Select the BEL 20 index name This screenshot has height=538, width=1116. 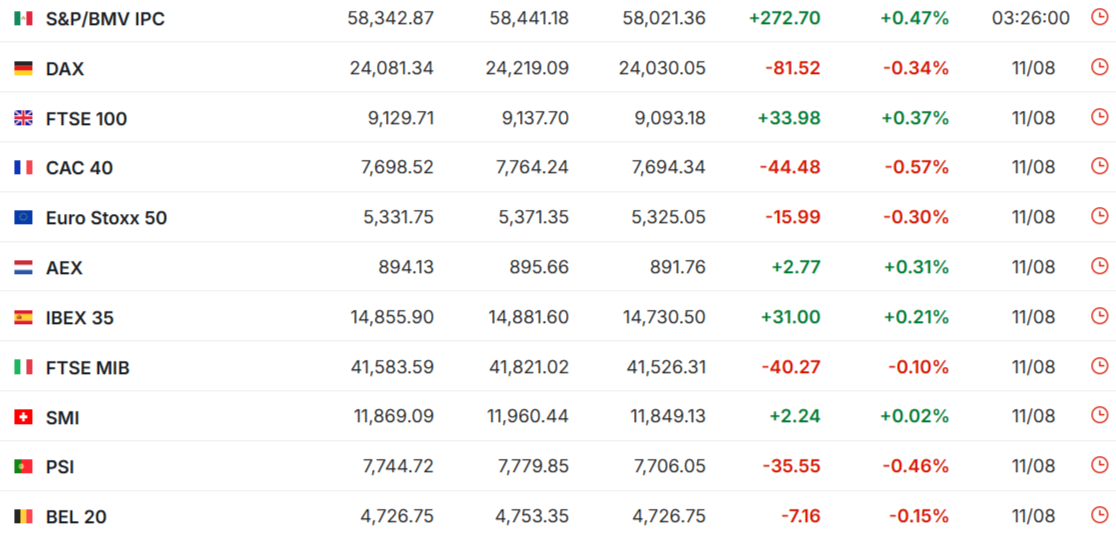coord(76,517)
